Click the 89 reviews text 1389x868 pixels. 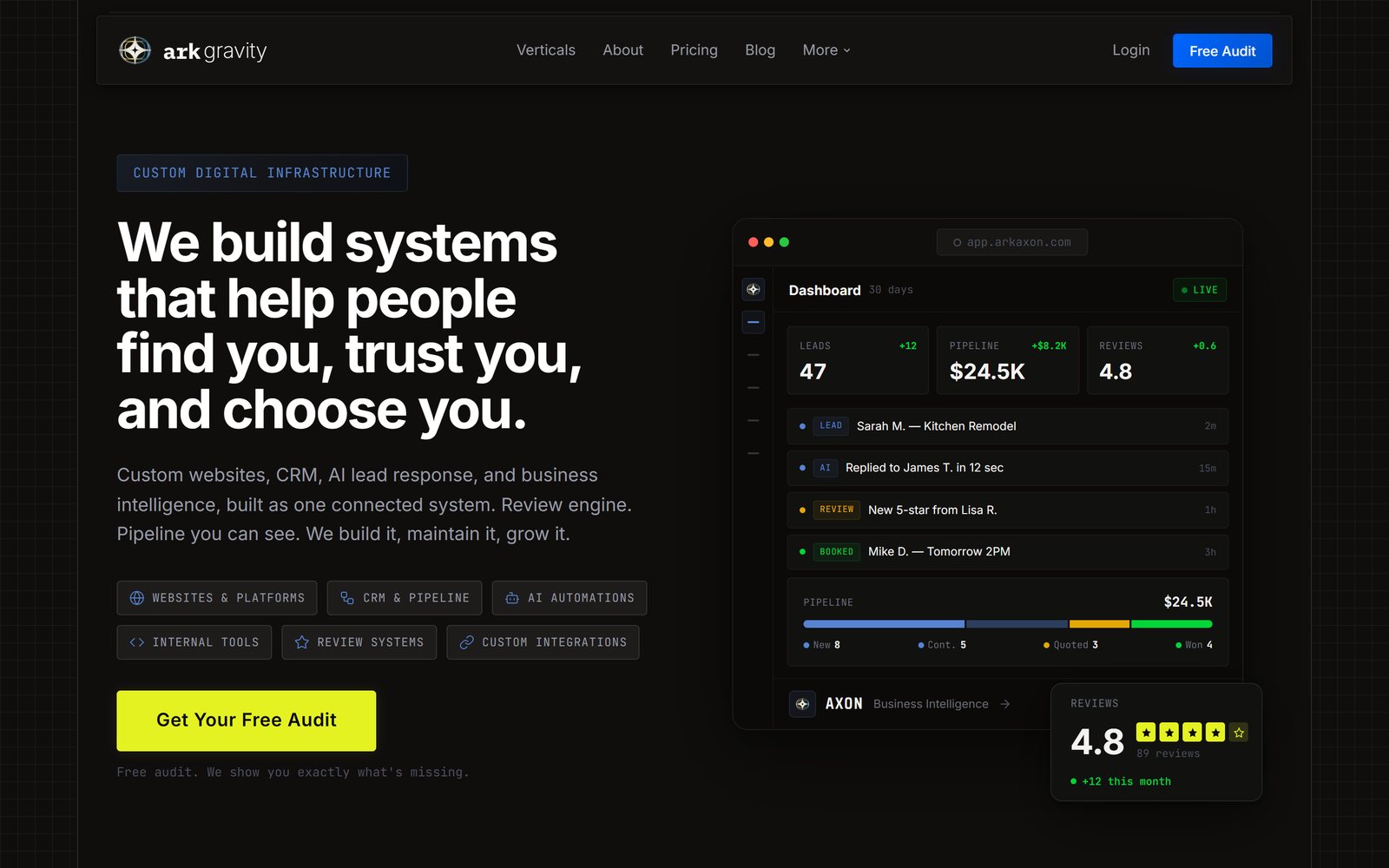coord(1168,753)
